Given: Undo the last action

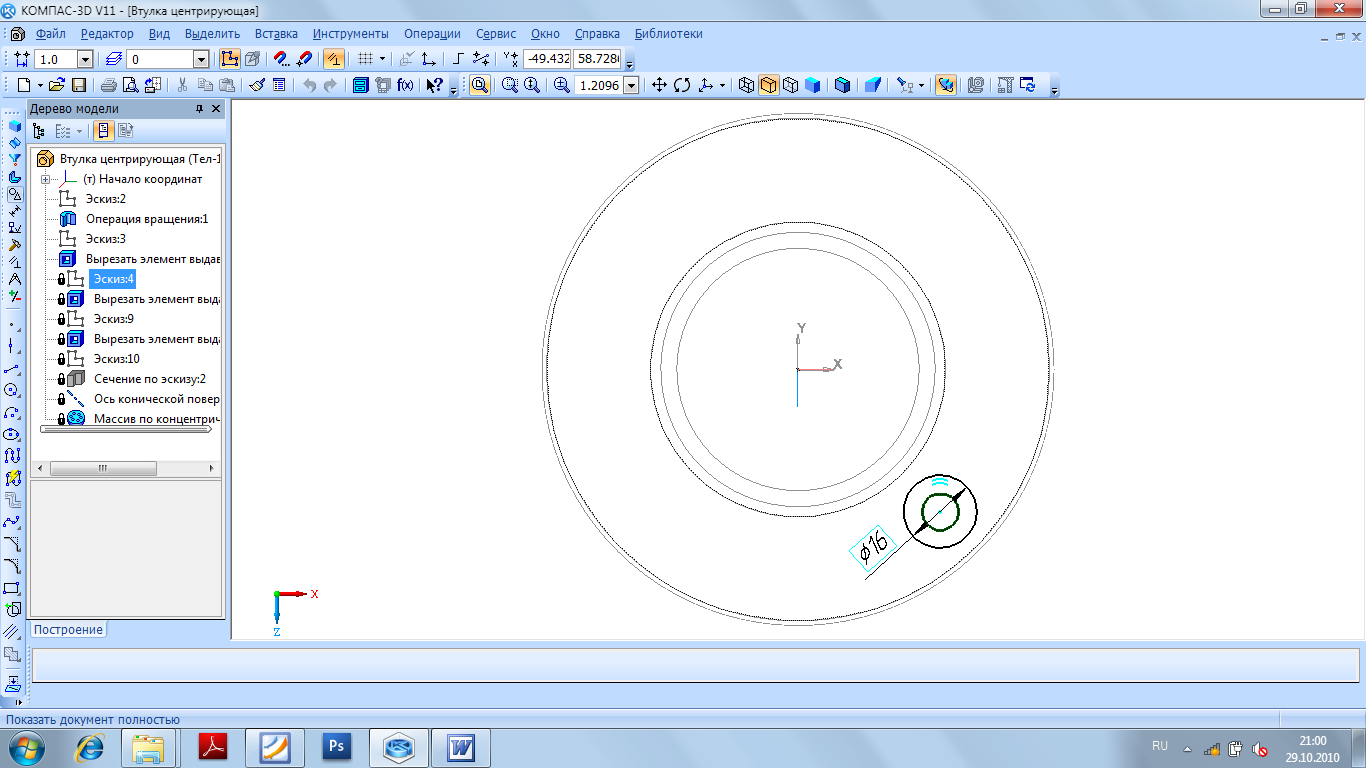Looking at the screenshot, I should click(310, 86).
